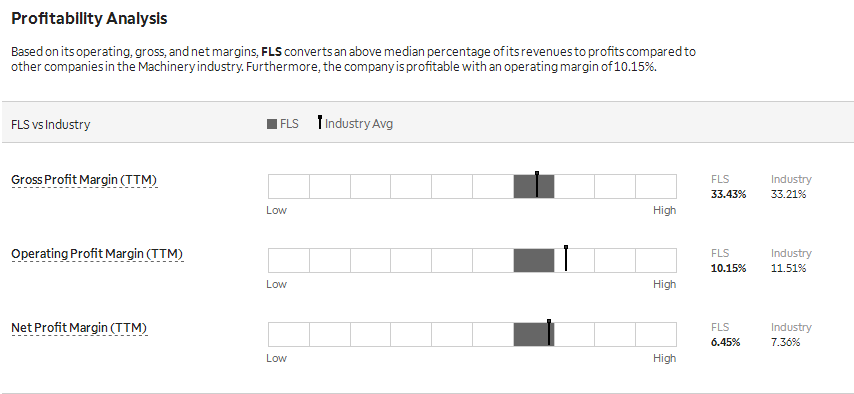Click the High label under Net Profit Margin bar

point(664,359)
